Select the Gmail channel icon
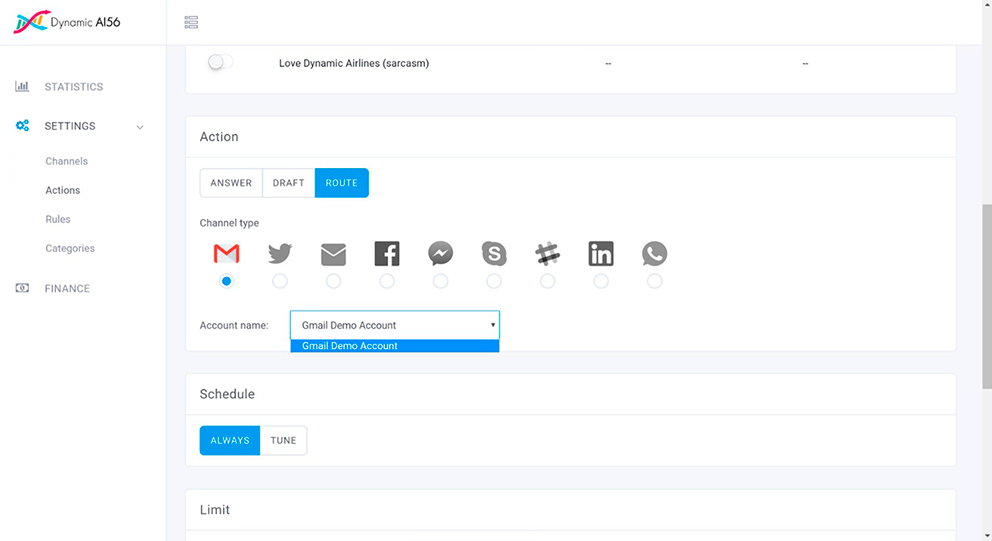The width and height of the screenshot is (992, 541). pos(227,254)
